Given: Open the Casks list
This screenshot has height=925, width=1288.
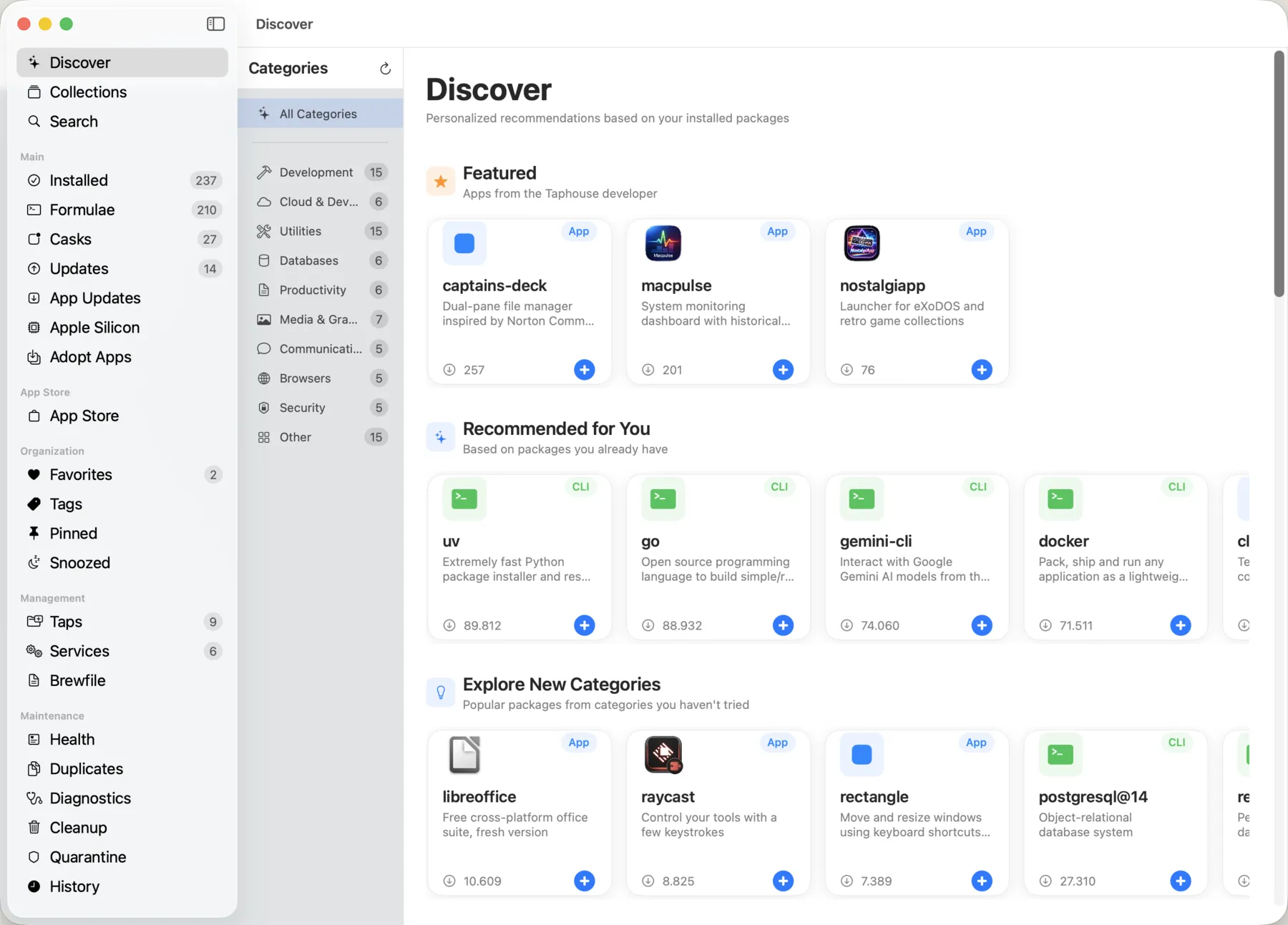Looking at the screenshot, I should tap(122, 239).
